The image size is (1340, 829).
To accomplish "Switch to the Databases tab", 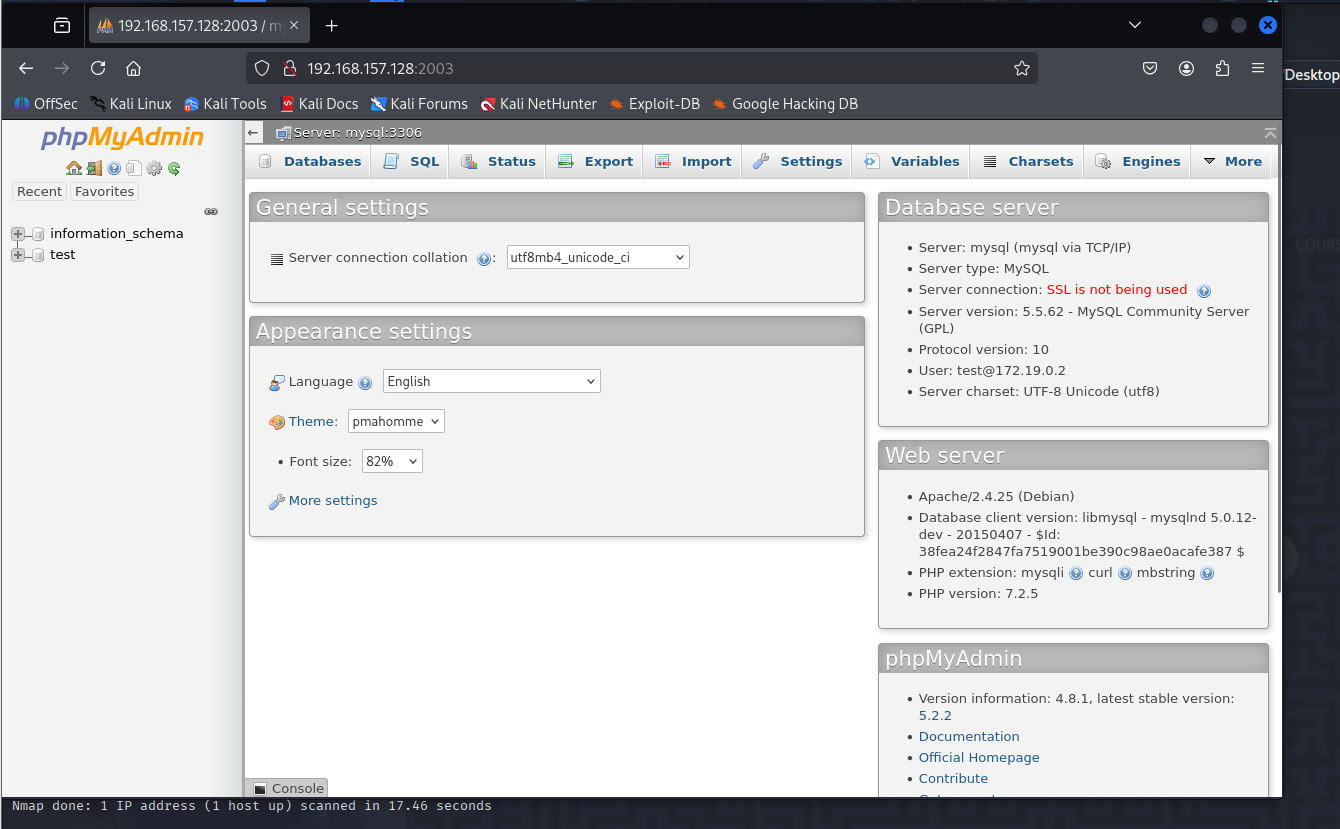I will [309, 162].
